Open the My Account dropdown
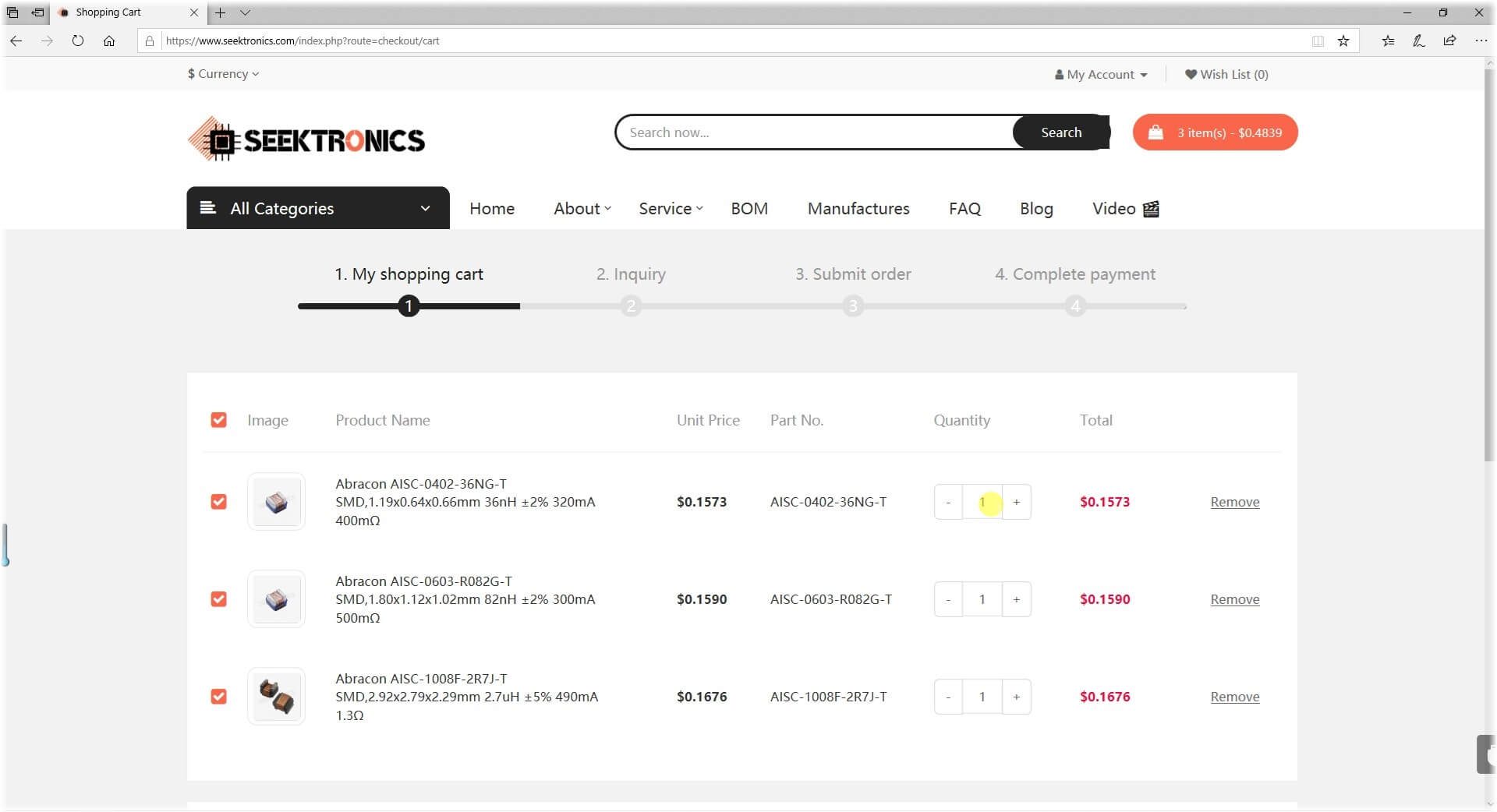 [x=1101, y=74]
